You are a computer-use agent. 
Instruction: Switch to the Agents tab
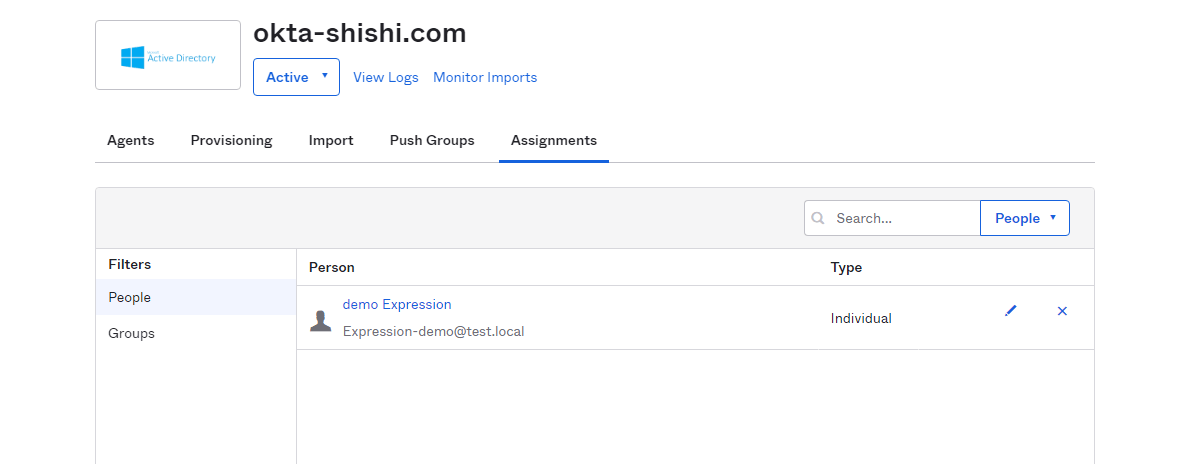point(131,140)
